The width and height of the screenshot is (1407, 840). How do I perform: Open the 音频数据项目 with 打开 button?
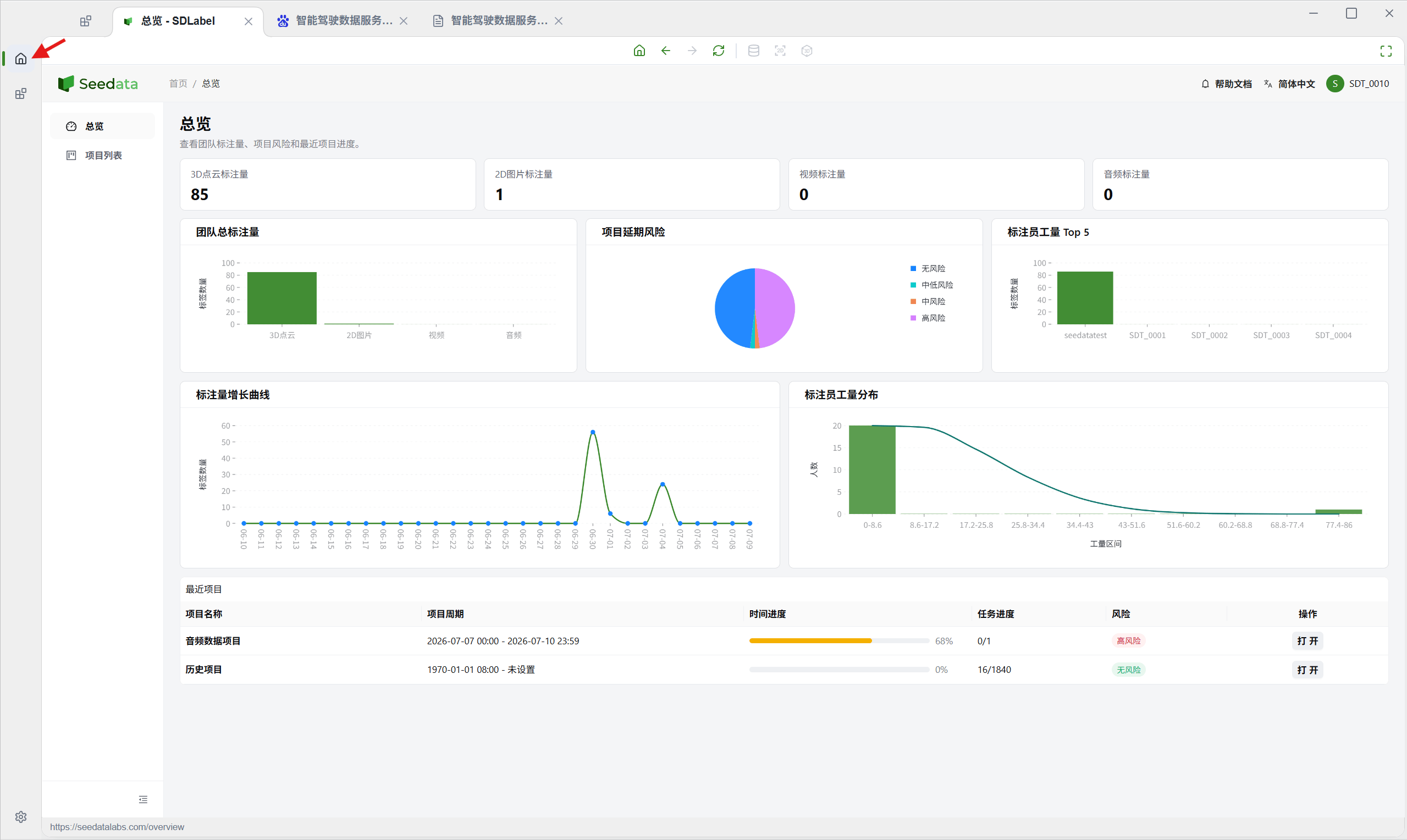click(1307, 641)
